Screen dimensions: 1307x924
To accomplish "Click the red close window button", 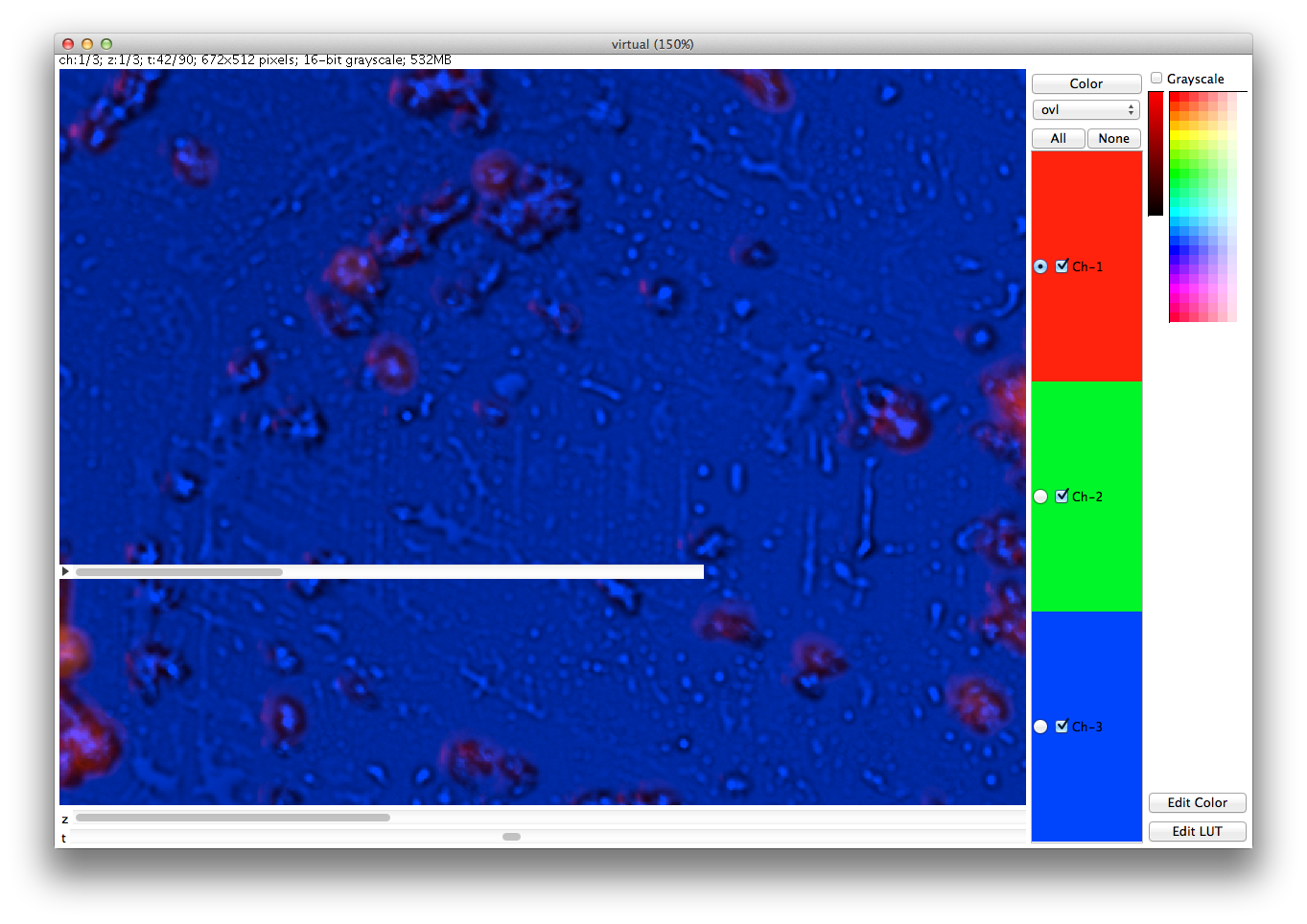I will tap(68, 44).
